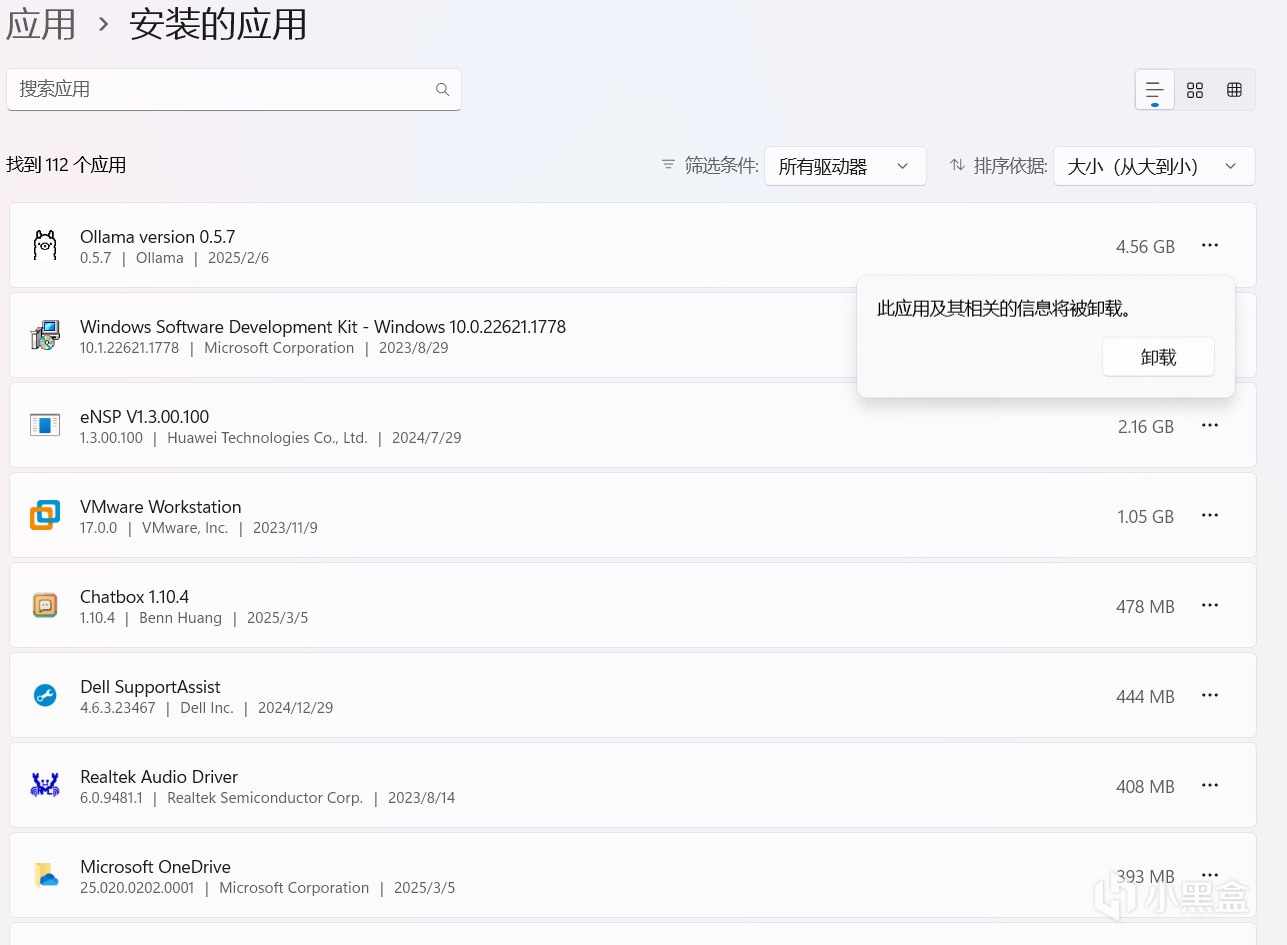Click the Microsoft OneDrive cloud icon
The height and width of the screenshot is (945, 1287).
(46, 875)
